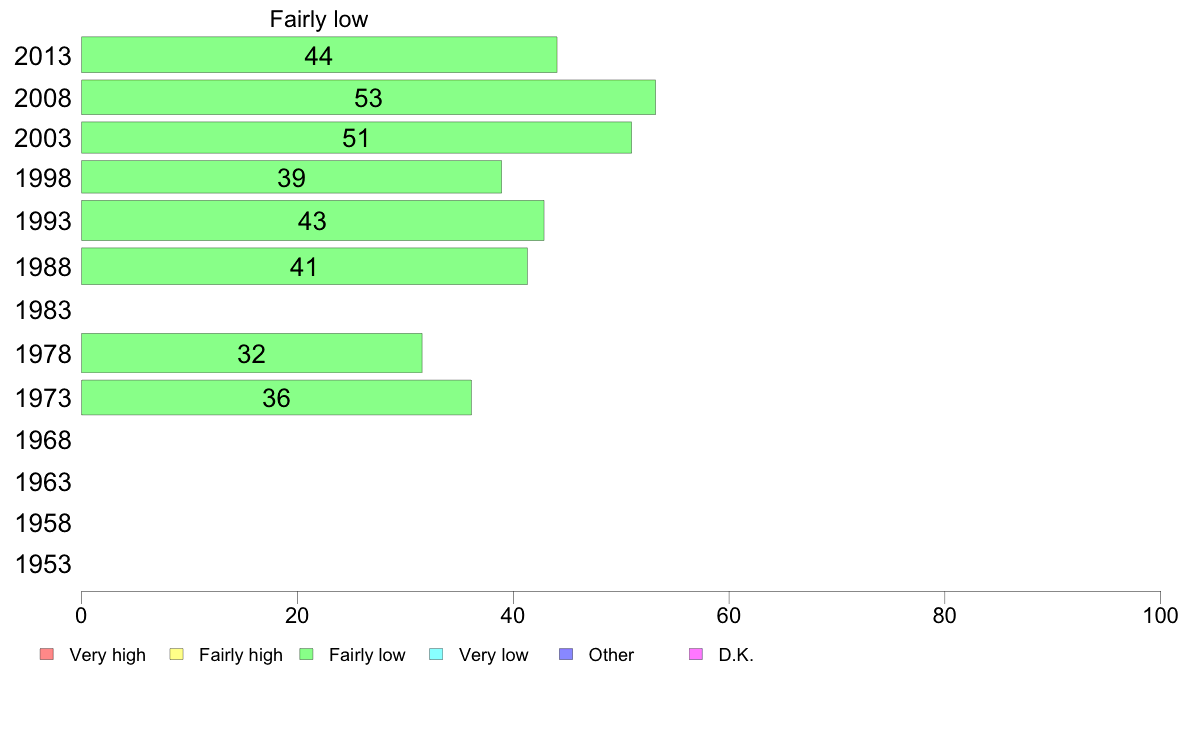Viewport: 1188px width, 736px height.
Task: Select the 2008 bar showing 53
Action: coord(368,97)
